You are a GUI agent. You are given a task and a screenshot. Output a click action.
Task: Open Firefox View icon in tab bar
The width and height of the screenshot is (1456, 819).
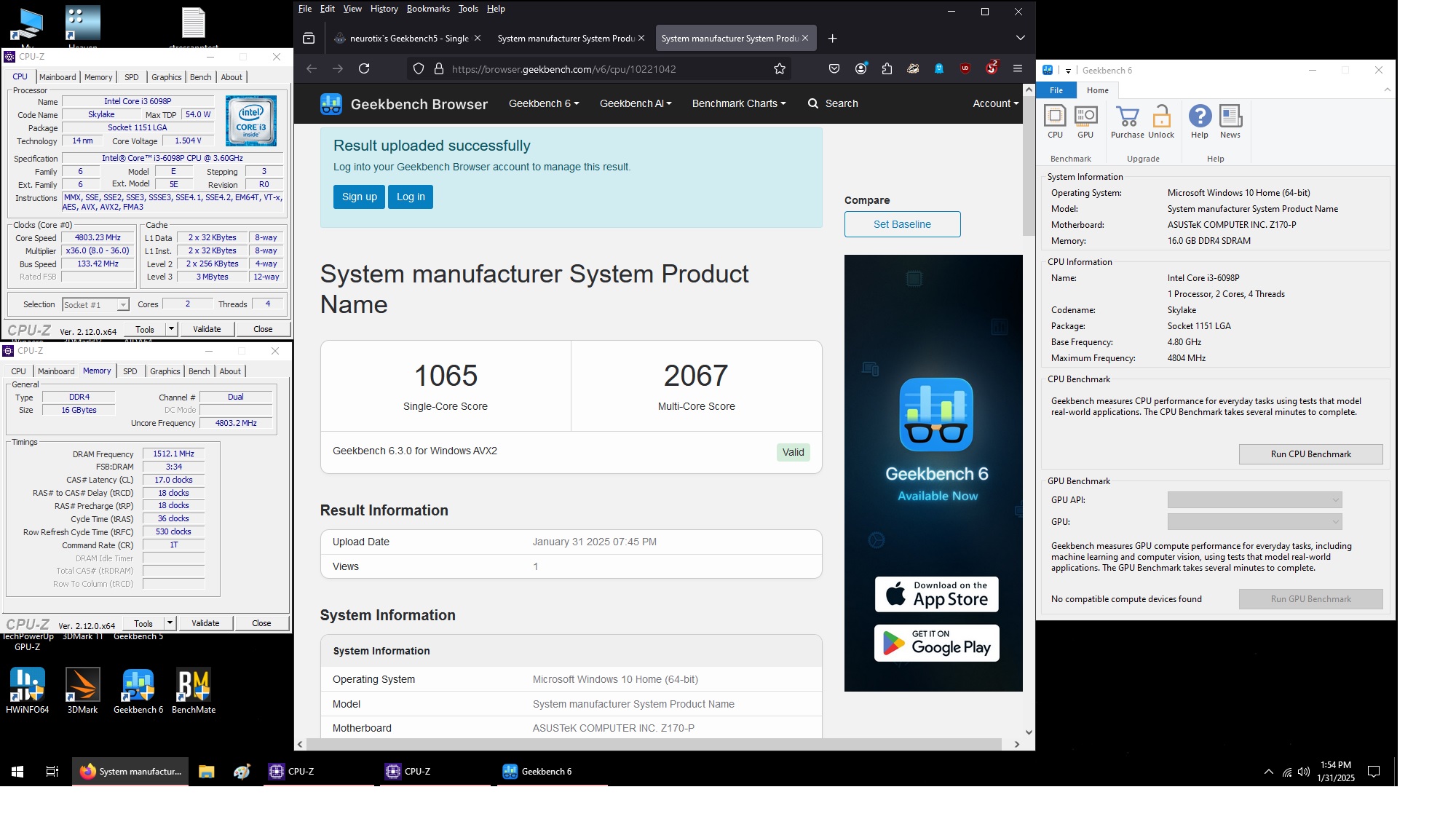[x=309, y=38]
